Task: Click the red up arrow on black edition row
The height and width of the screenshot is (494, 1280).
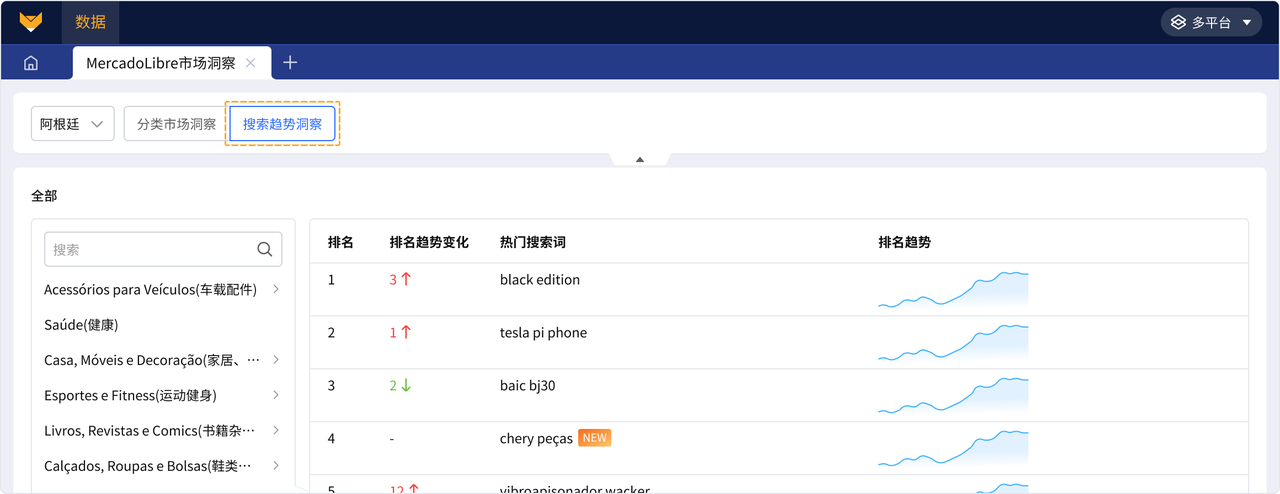Action: [406, 280]
